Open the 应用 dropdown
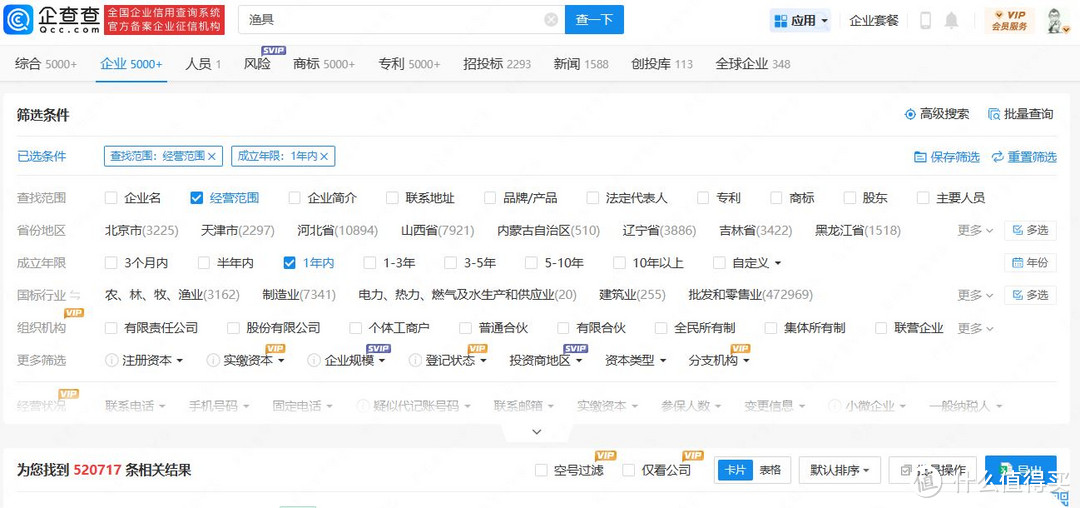Screen dimensions: 1080x508 (x=800, y=21)
